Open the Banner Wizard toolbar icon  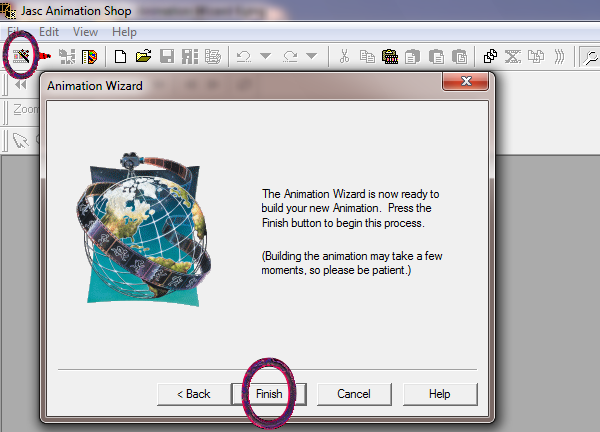point(67,57)
